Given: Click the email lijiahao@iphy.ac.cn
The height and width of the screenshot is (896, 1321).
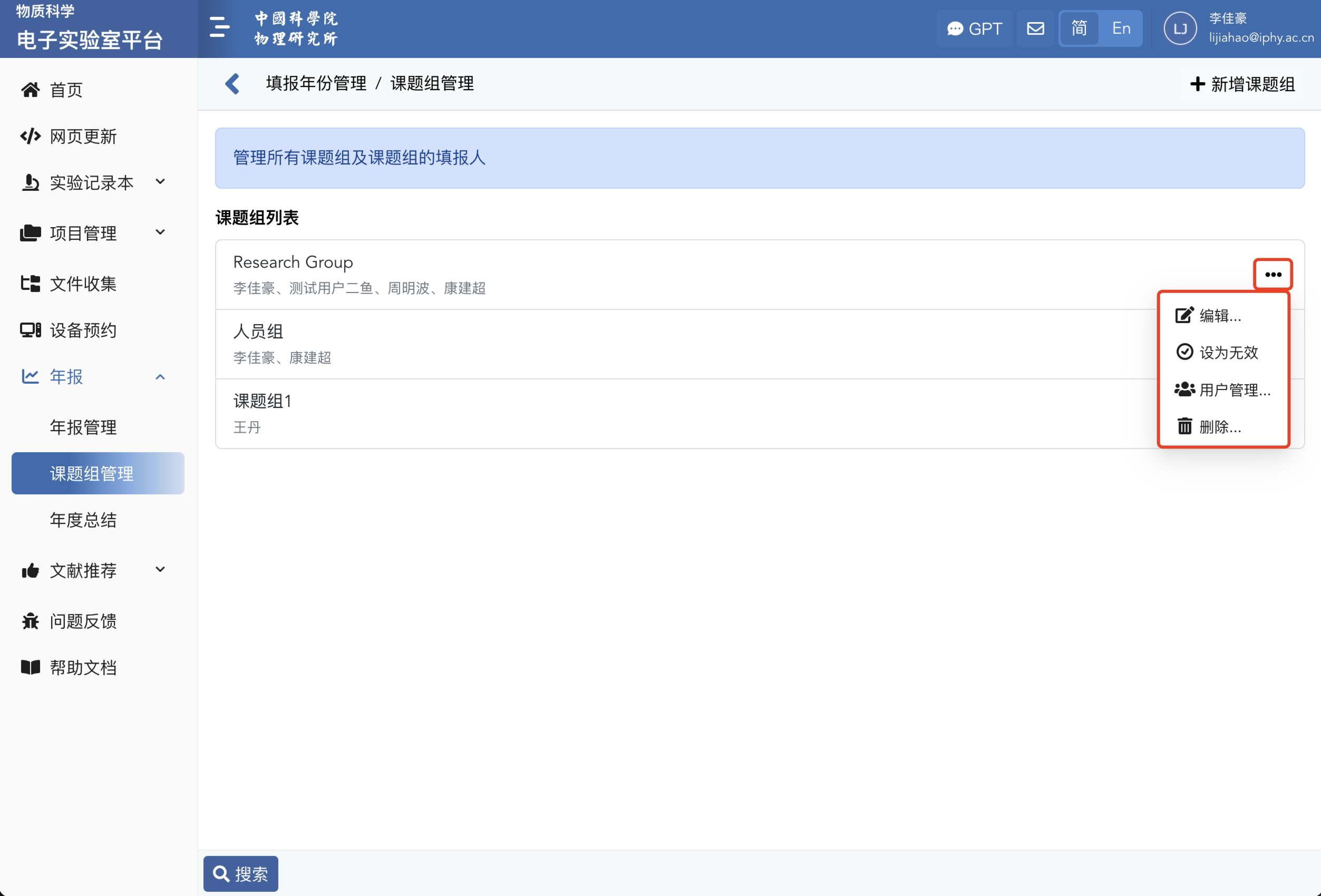Looking at the screenshot, I should tap(1261, 37).
